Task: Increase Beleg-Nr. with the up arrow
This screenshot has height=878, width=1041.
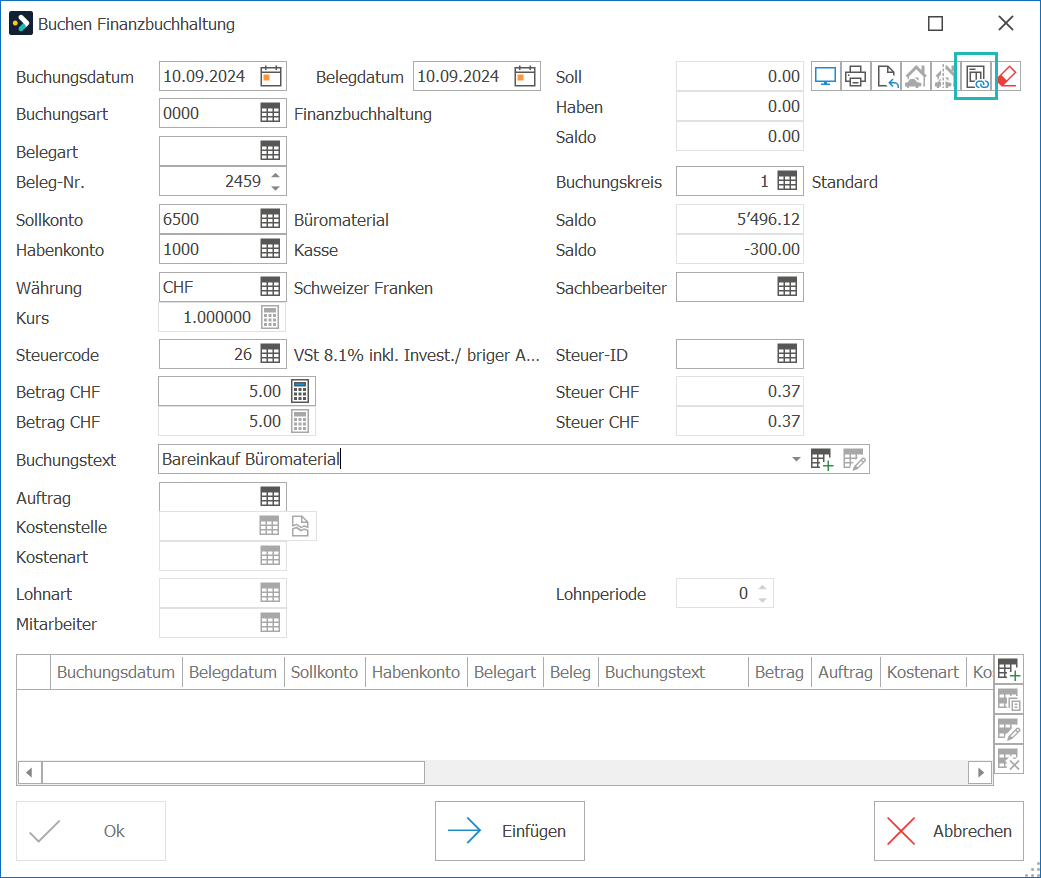Action: click(x=276, y=175)
